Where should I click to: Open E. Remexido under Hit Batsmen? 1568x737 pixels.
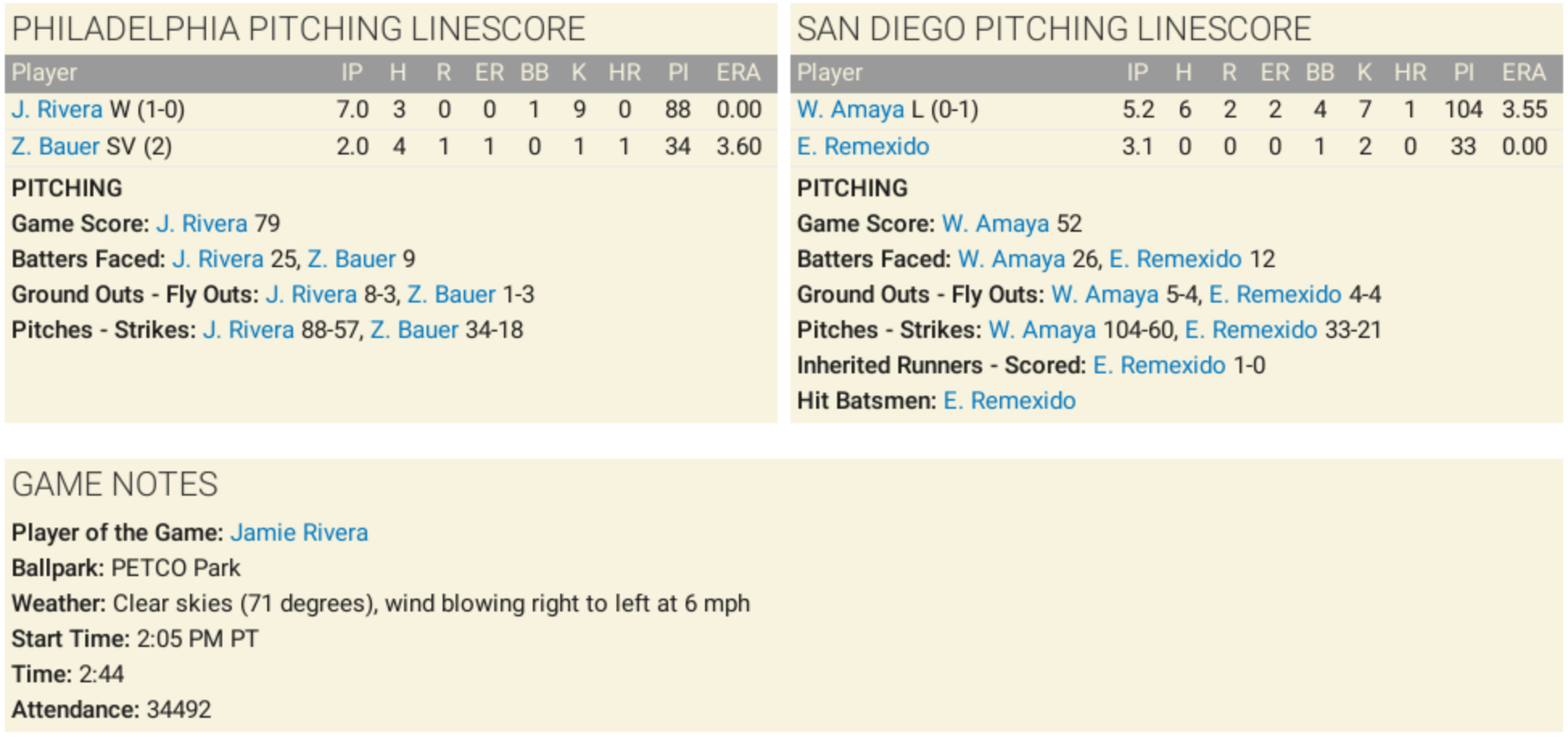(1009, 401)
